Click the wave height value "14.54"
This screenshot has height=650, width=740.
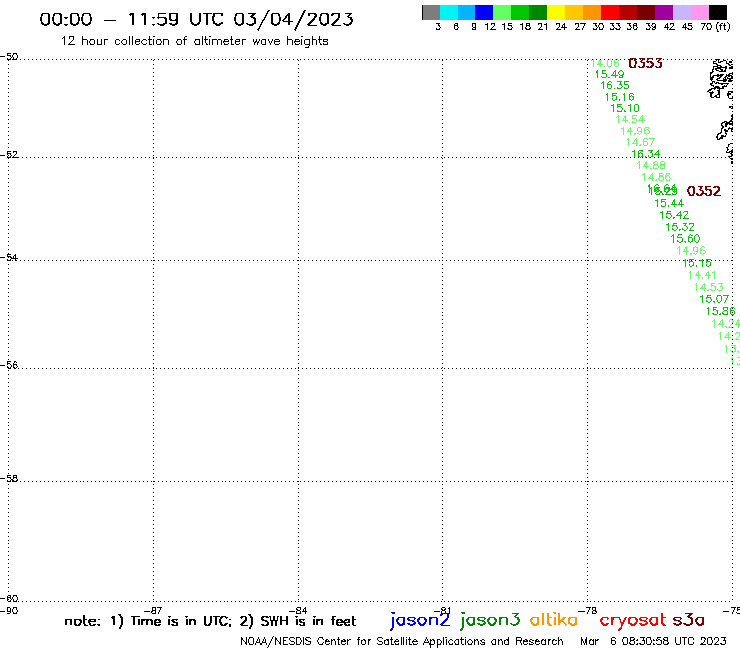pos(630,119)
